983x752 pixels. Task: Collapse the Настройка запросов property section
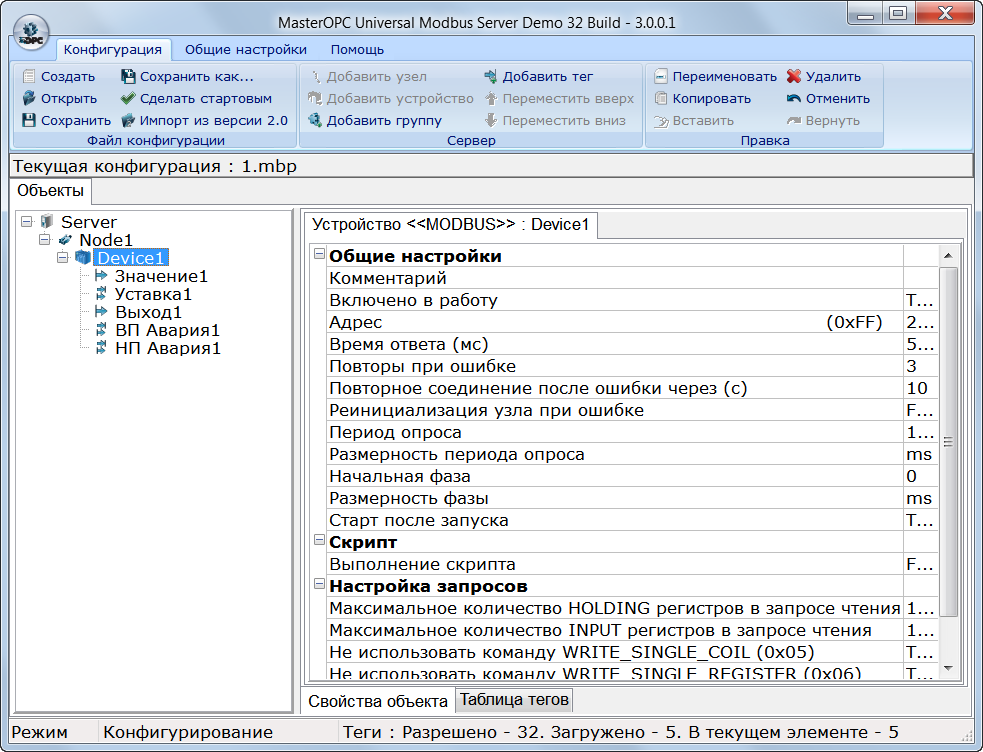point(319,584)
